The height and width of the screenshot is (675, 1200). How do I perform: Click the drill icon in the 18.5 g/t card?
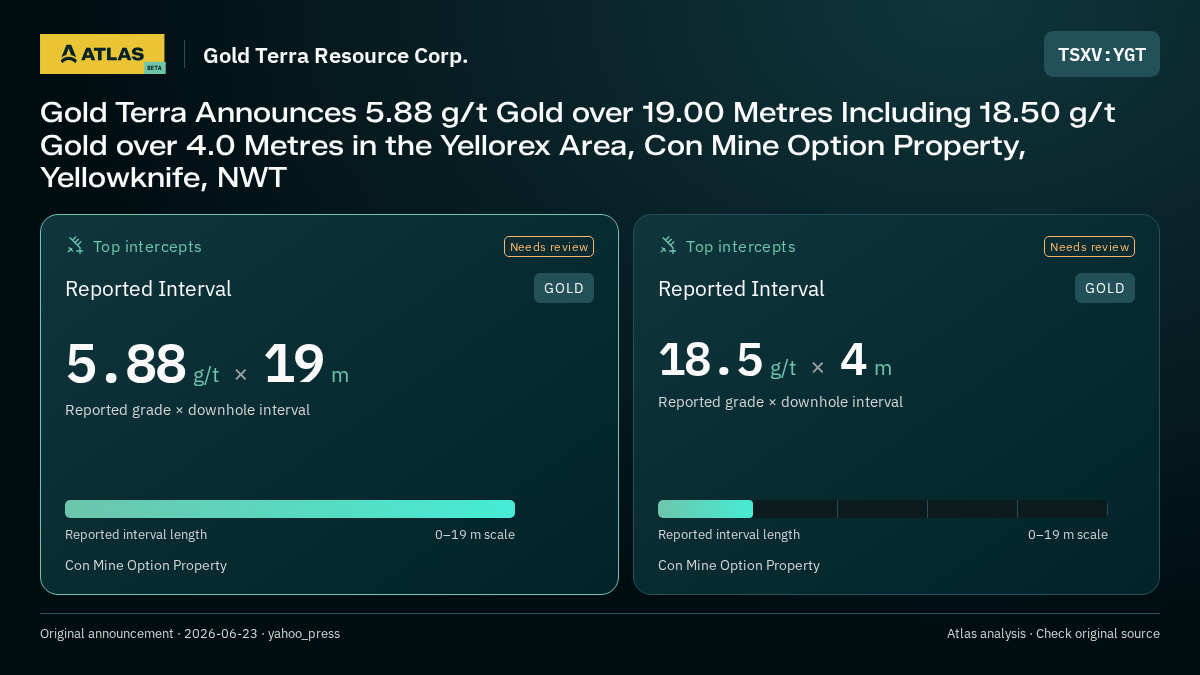(x=668, y=245)
